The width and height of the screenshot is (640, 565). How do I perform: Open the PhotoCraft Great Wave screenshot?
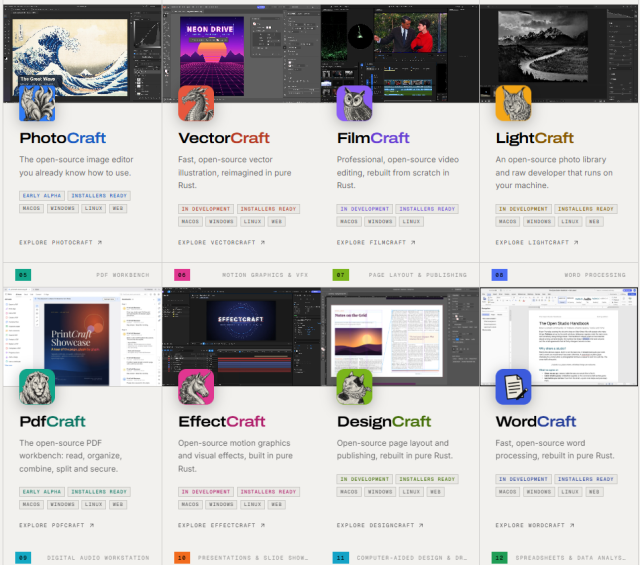coord(82,53)
